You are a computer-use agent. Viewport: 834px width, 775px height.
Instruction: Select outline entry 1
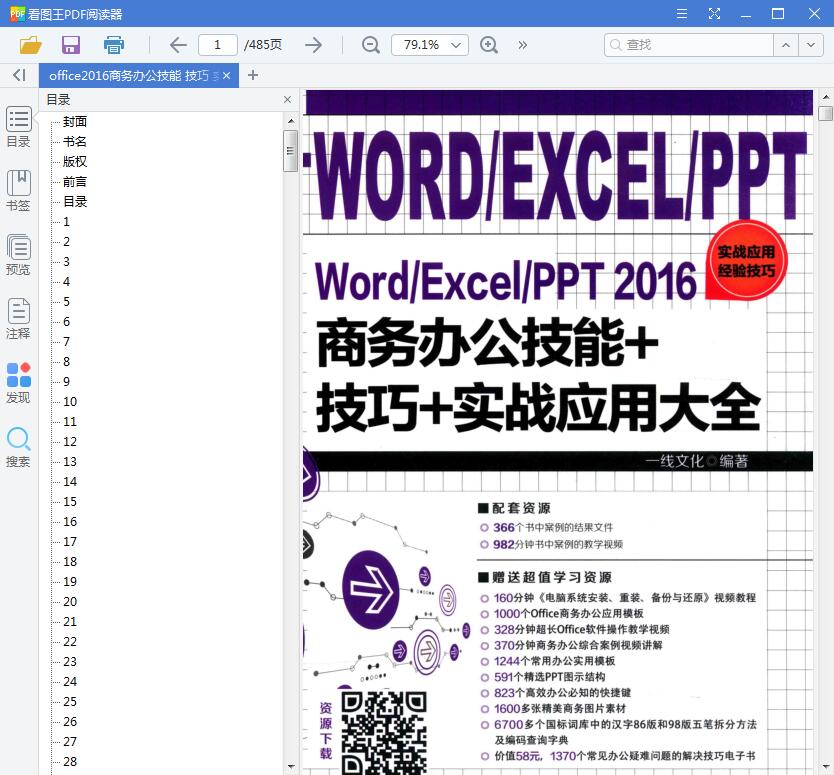click(66, 221)
